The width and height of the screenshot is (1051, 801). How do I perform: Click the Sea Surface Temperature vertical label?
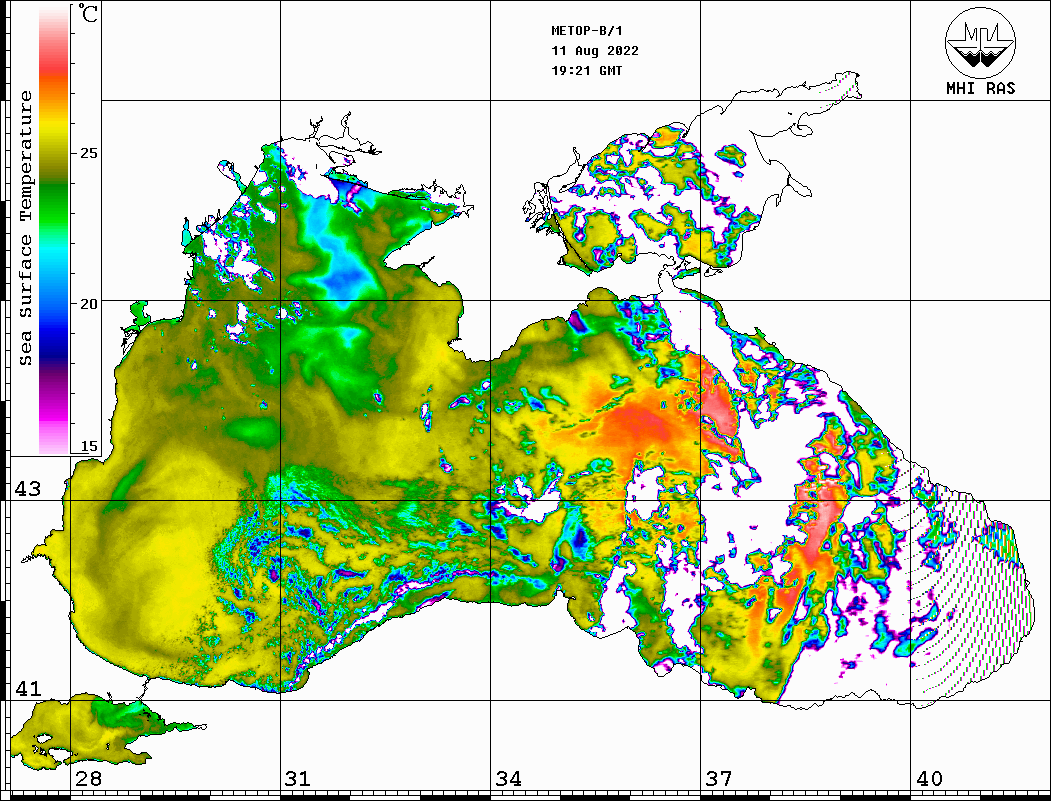(x=27, y=228)
